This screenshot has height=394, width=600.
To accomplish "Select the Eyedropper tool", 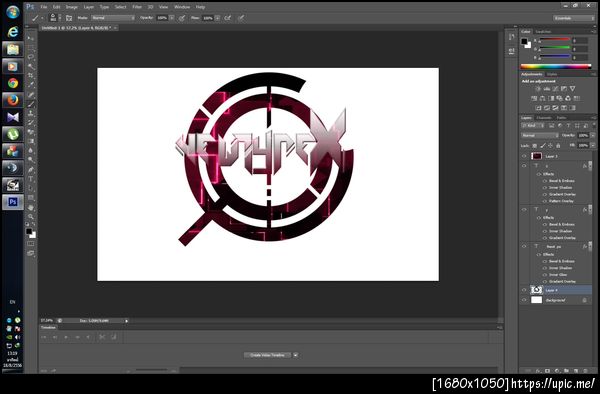I will [31, 85].
